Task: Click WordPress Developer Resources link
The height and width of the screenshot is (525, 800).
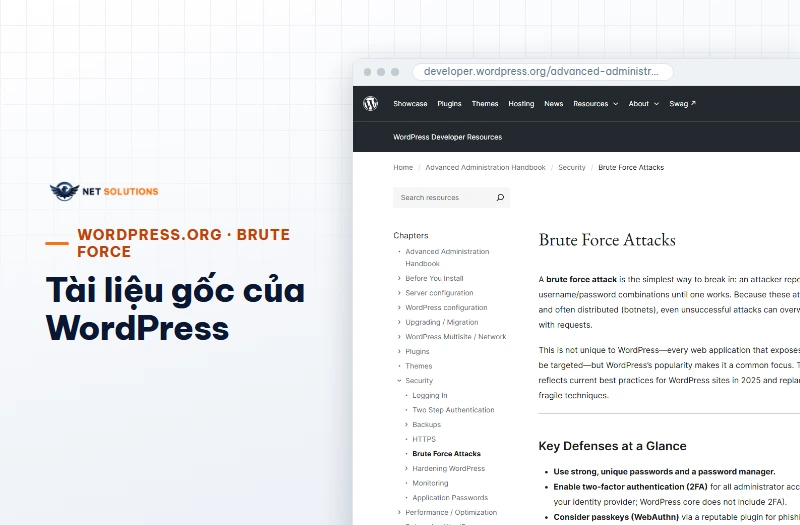Action: pos(447,137)
